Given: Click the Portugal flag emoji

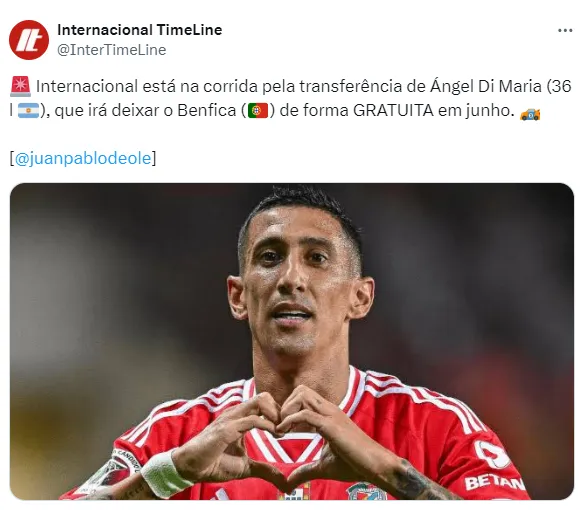Looking at the screenshot, I should (258, 111).
